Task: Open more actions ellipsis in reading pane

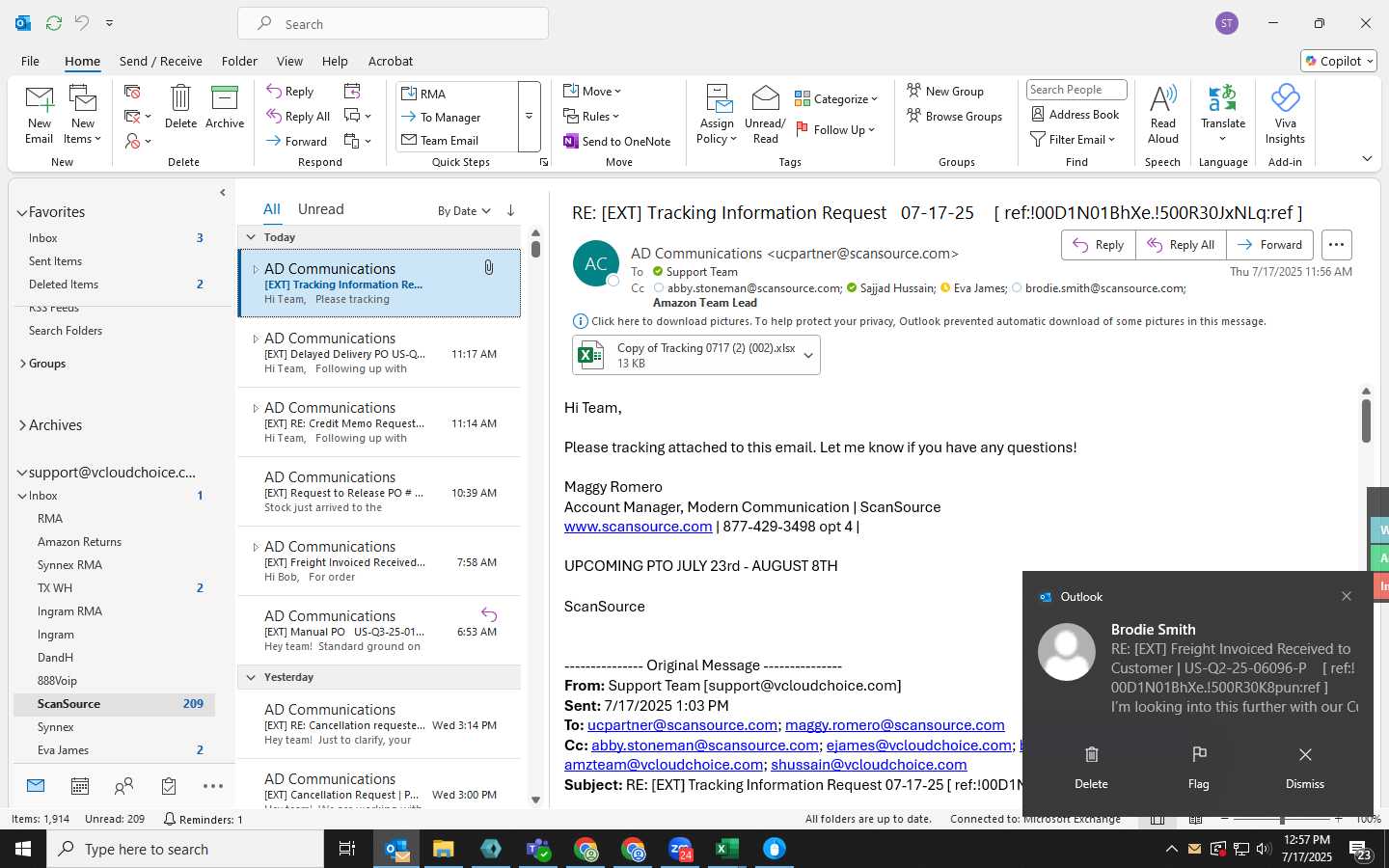Action: click(1336, 245)
